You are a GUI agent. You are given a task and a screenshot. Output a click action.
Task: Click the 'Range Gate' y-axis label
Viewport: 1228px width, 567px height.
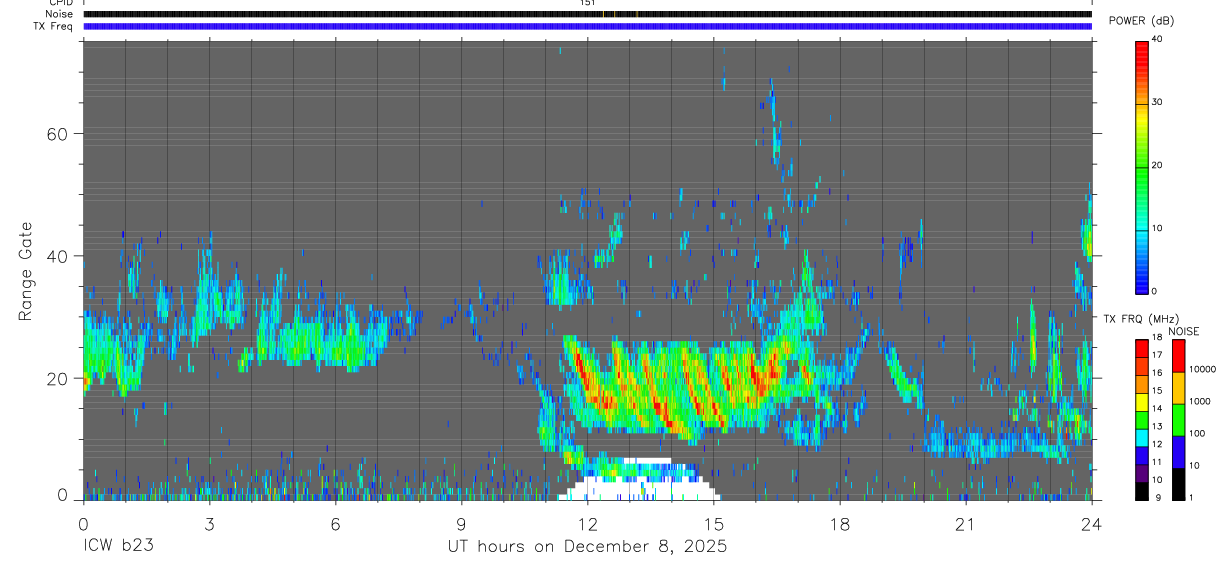(28, 271)
